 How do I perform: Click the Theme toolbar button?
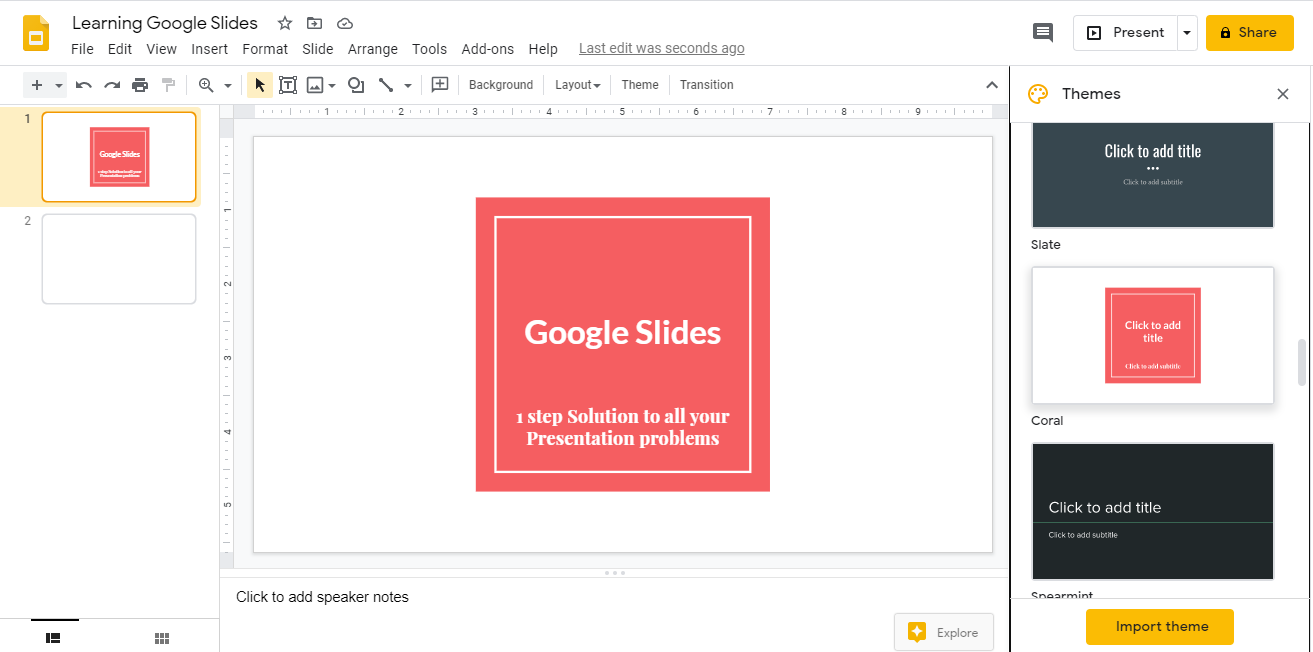tap(640, 85)
